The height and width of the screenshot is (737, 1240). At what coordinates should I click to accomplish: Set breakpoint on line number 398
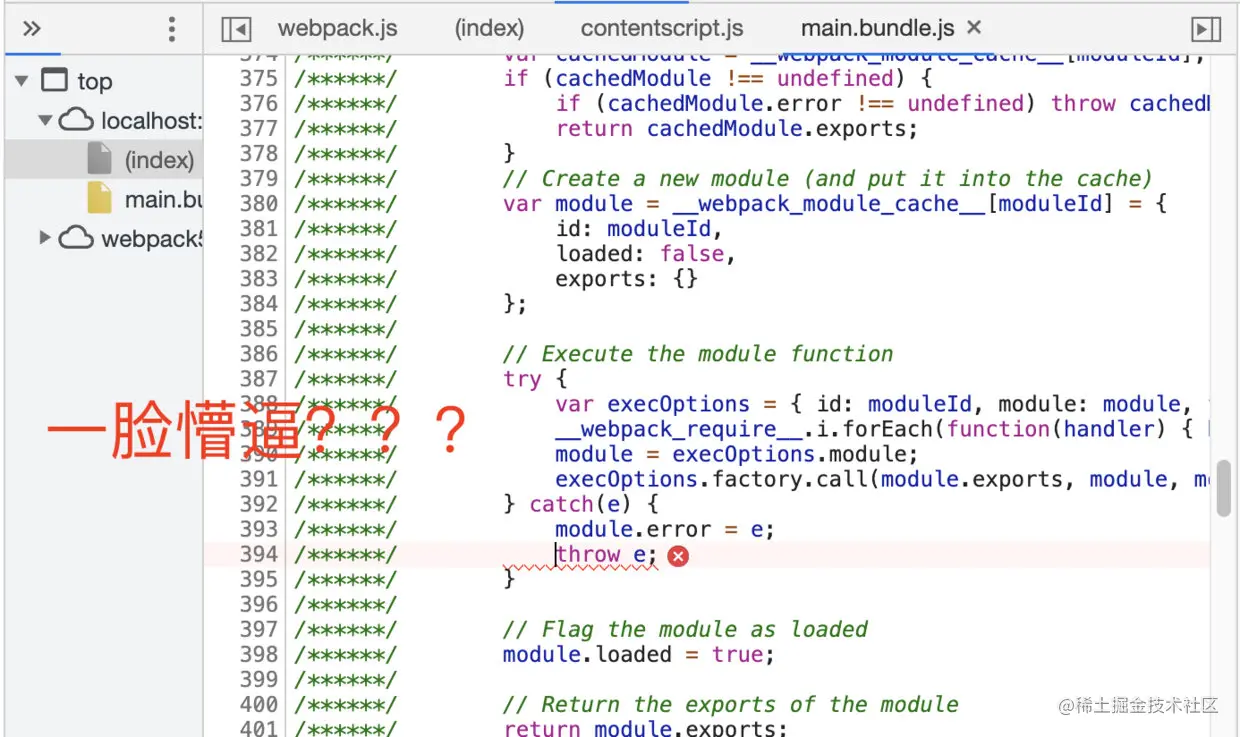259,654
